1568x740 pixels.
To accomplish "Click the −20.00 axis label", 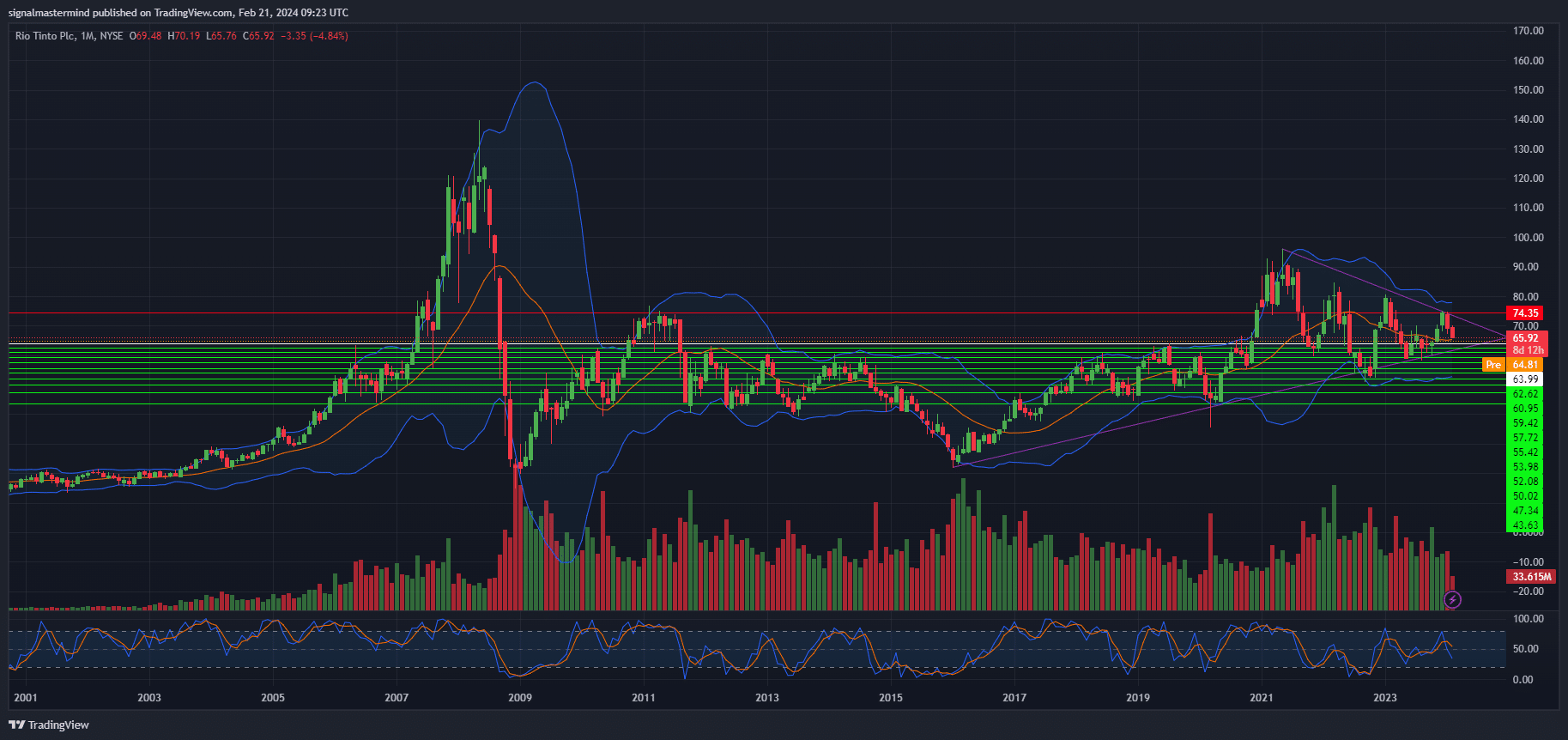I will pyautogui.click(x=1528, y=591).
